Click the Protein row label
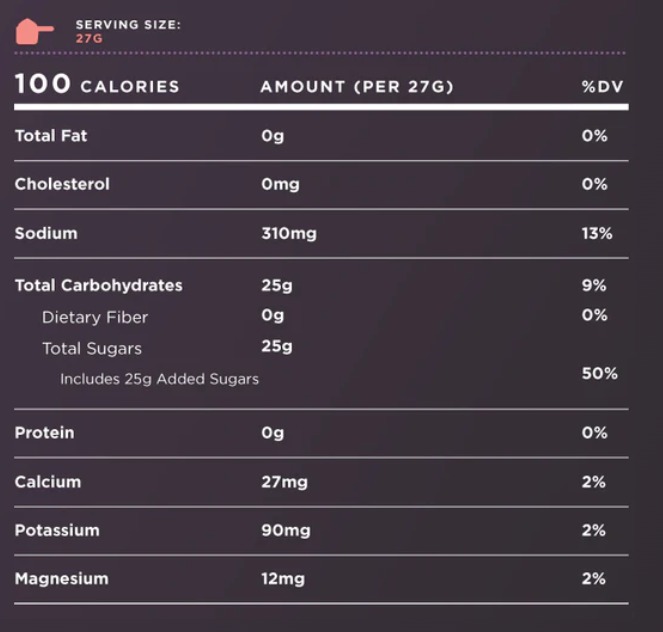The width and height of the screenshot is (663, 632). pyautogui.click(x=44, y=432)
